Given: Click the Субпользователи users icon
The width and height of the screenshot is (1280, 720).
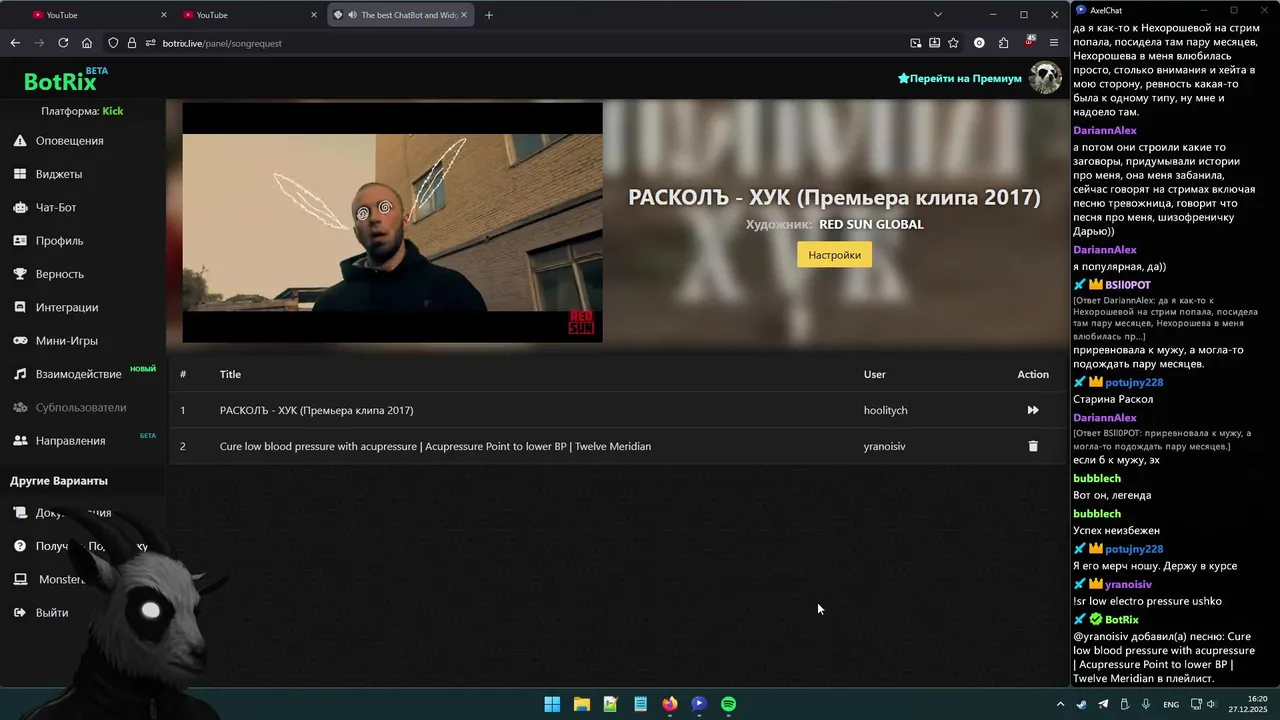Looking at the screenshot, I should (19, 407).
